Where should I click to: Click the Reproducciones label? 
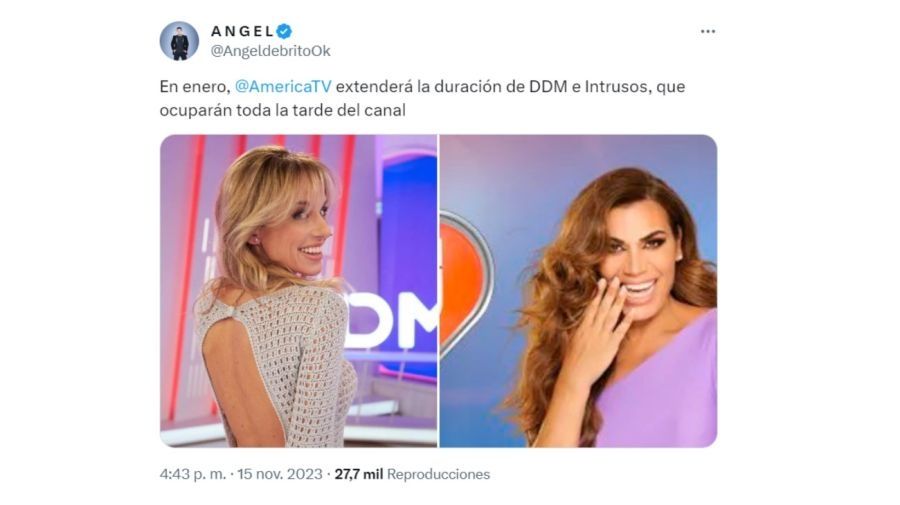click(439, 475)
